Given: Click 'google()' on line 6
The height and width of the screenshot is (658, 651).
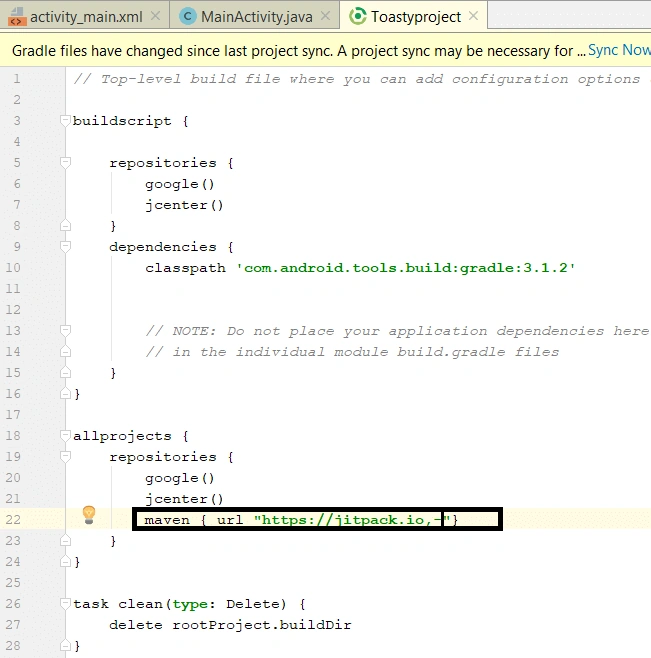Looking at the screenshot, I should pyautogui.click(x=180, y=184).
